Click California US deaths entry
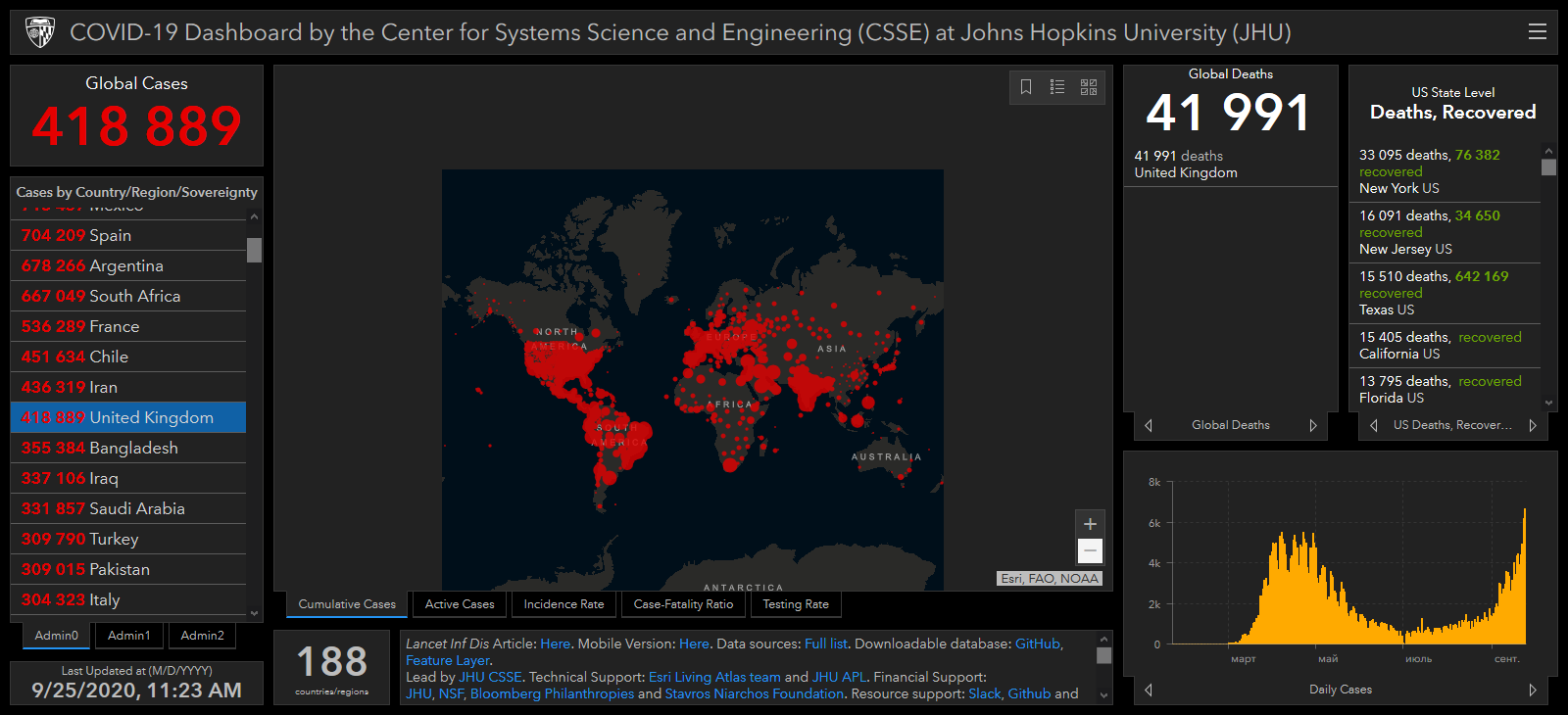Screen dimensions: 1568x715 coord(1445,346)
